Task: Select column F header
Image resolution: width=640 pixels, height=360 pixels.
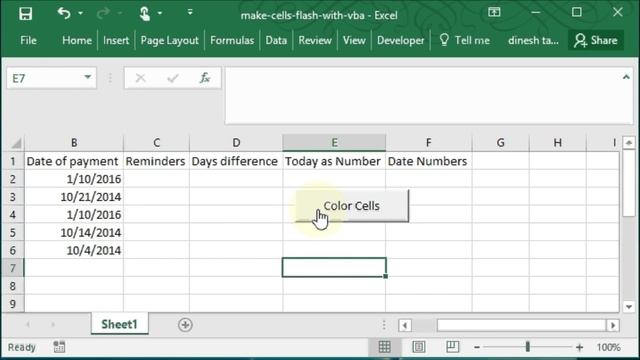Action: (x=429, y=142)
